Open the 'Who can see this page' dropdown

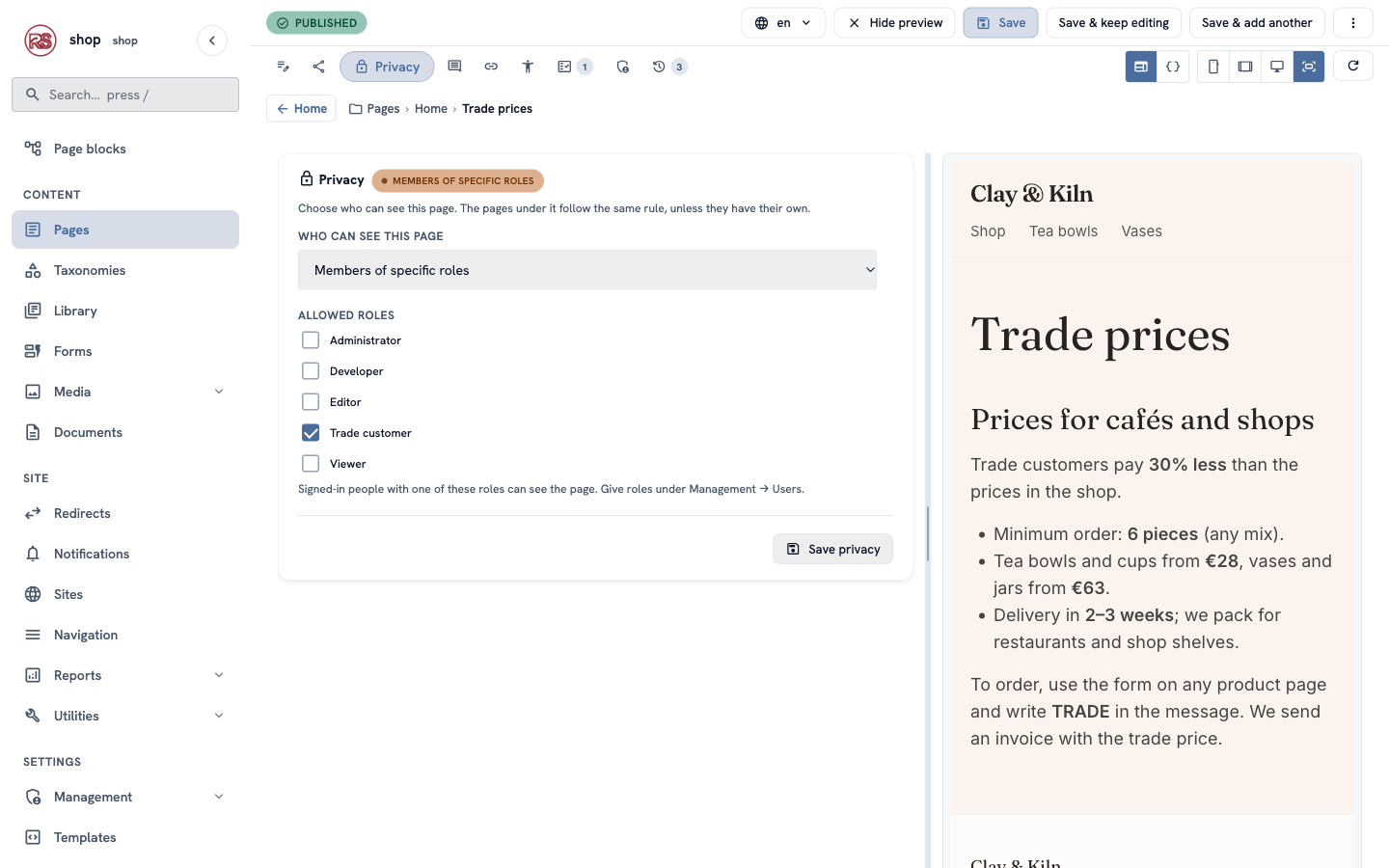pos(587,270)
